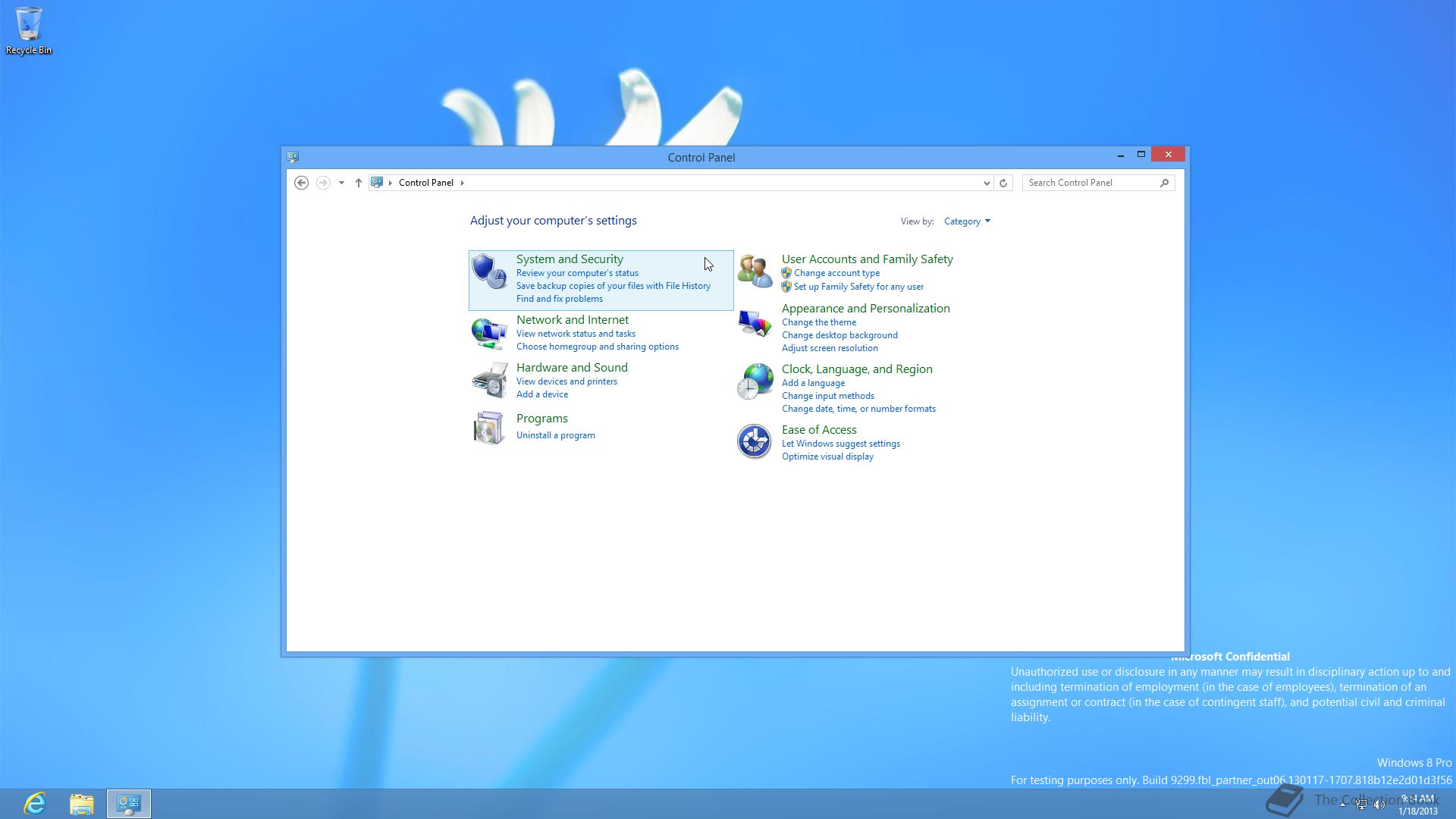This screenshot has width=1456, height=819.
Task: Click Set up Family Safety for any user
Action: [858, 287]
